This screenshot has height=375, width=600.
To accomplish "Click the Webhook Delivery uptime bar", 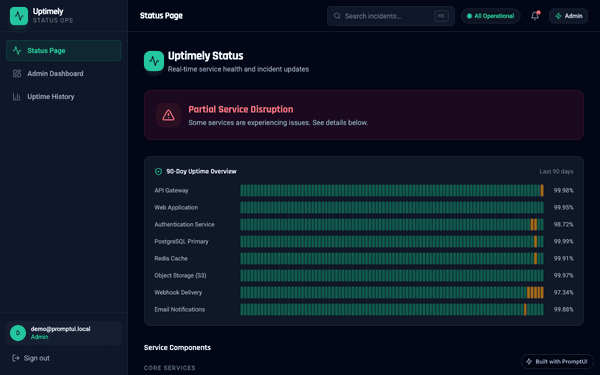I will pyautogui.click(x=392, y=292).
